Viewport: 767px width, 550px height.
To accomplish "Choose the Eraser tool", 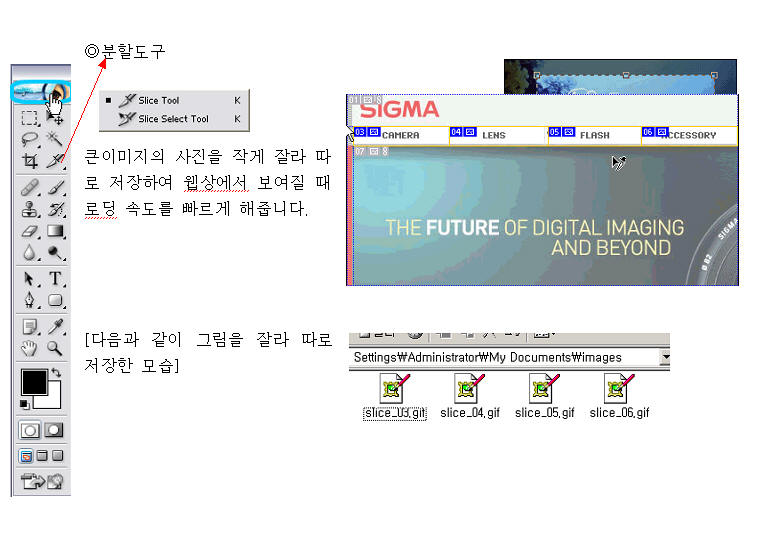I will [x=30, y=232].
